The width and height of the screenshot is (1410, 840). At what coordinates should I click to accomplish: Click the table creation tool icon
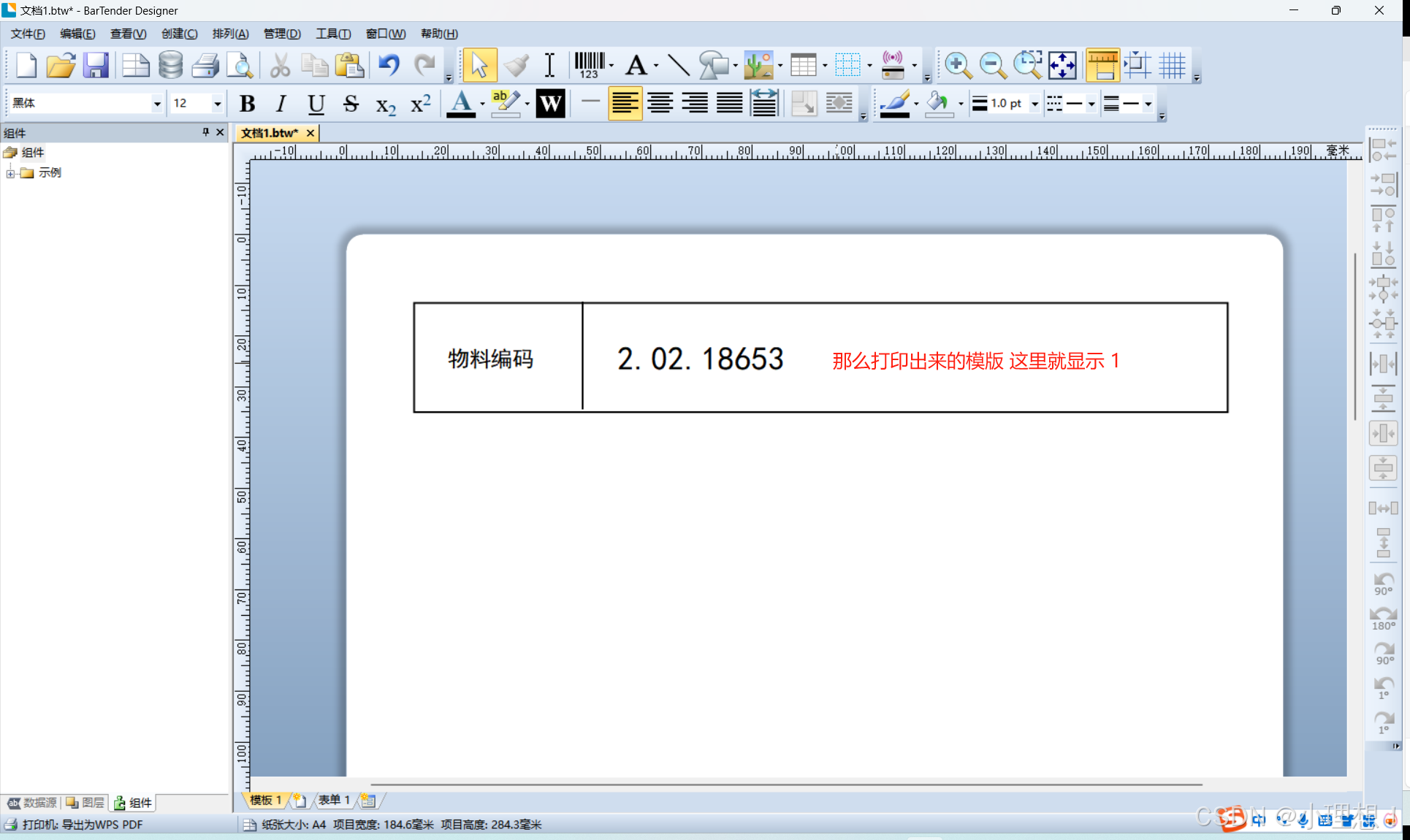(803, 65)
